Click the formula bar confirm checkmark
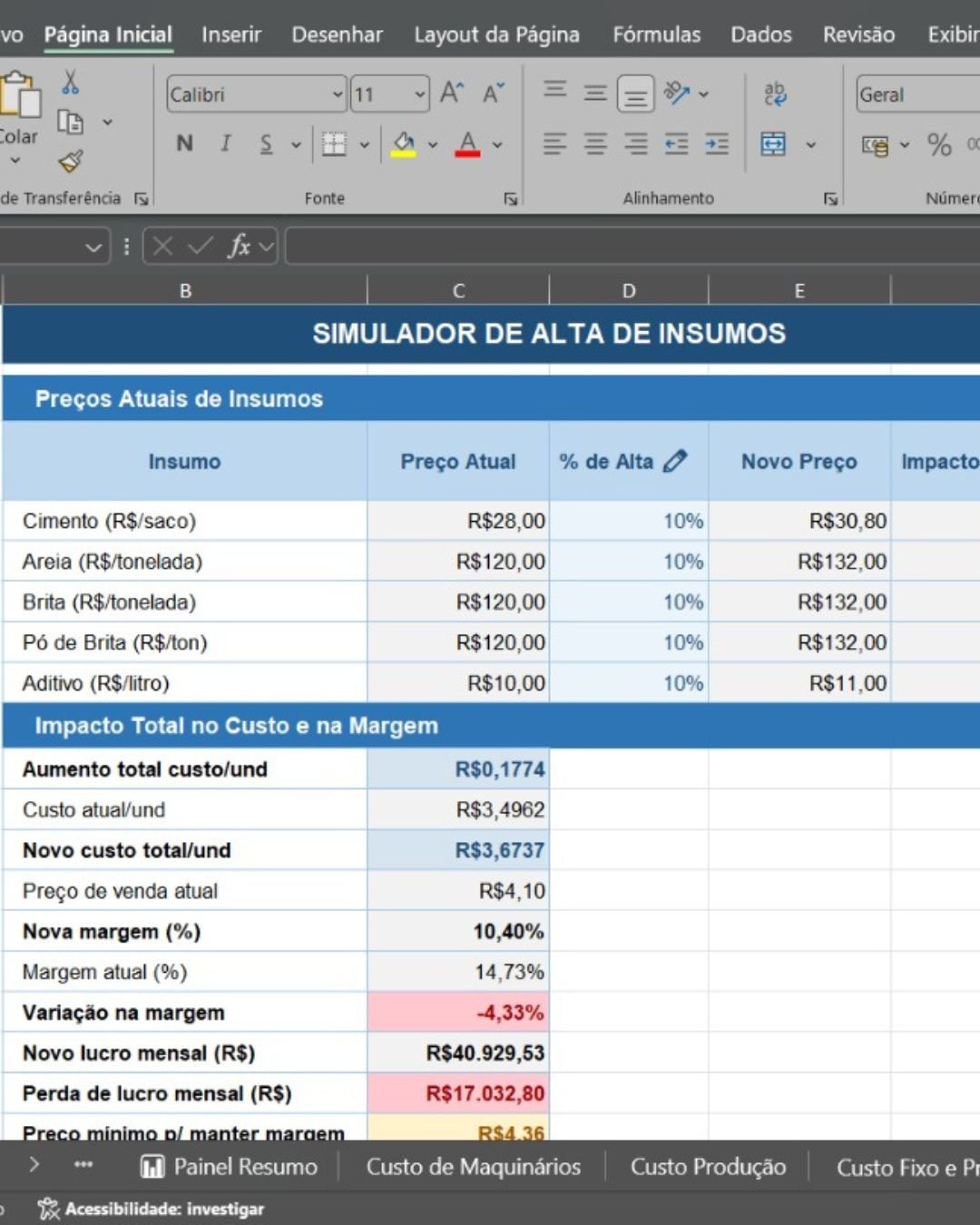Viewport: 980px width, 1225px height. tap(201, 246)
